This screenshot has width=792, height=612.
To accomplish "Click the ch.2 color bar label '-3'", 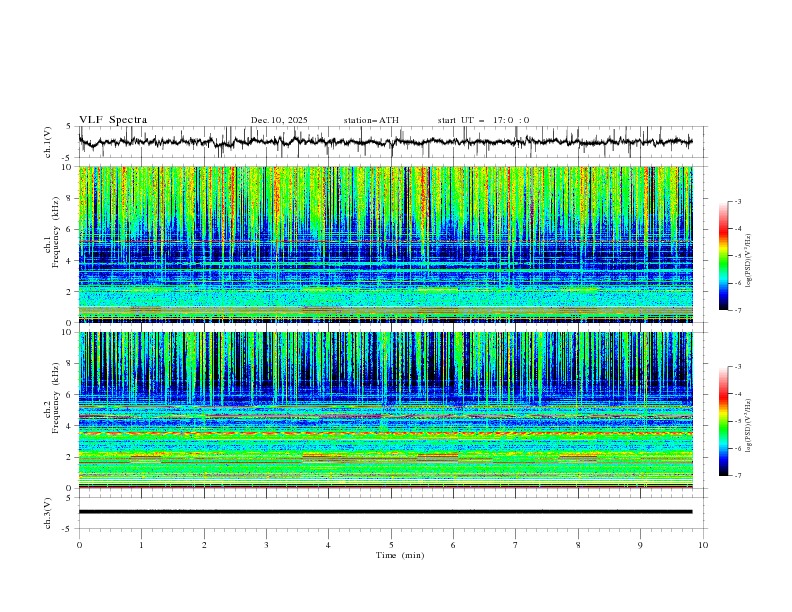I will click(738, 367).
